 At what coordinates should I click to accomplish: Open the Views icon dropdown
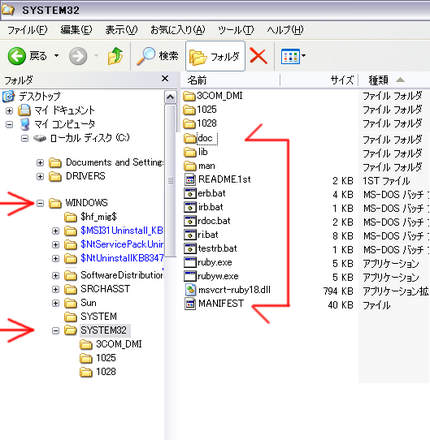click(293, 56)
